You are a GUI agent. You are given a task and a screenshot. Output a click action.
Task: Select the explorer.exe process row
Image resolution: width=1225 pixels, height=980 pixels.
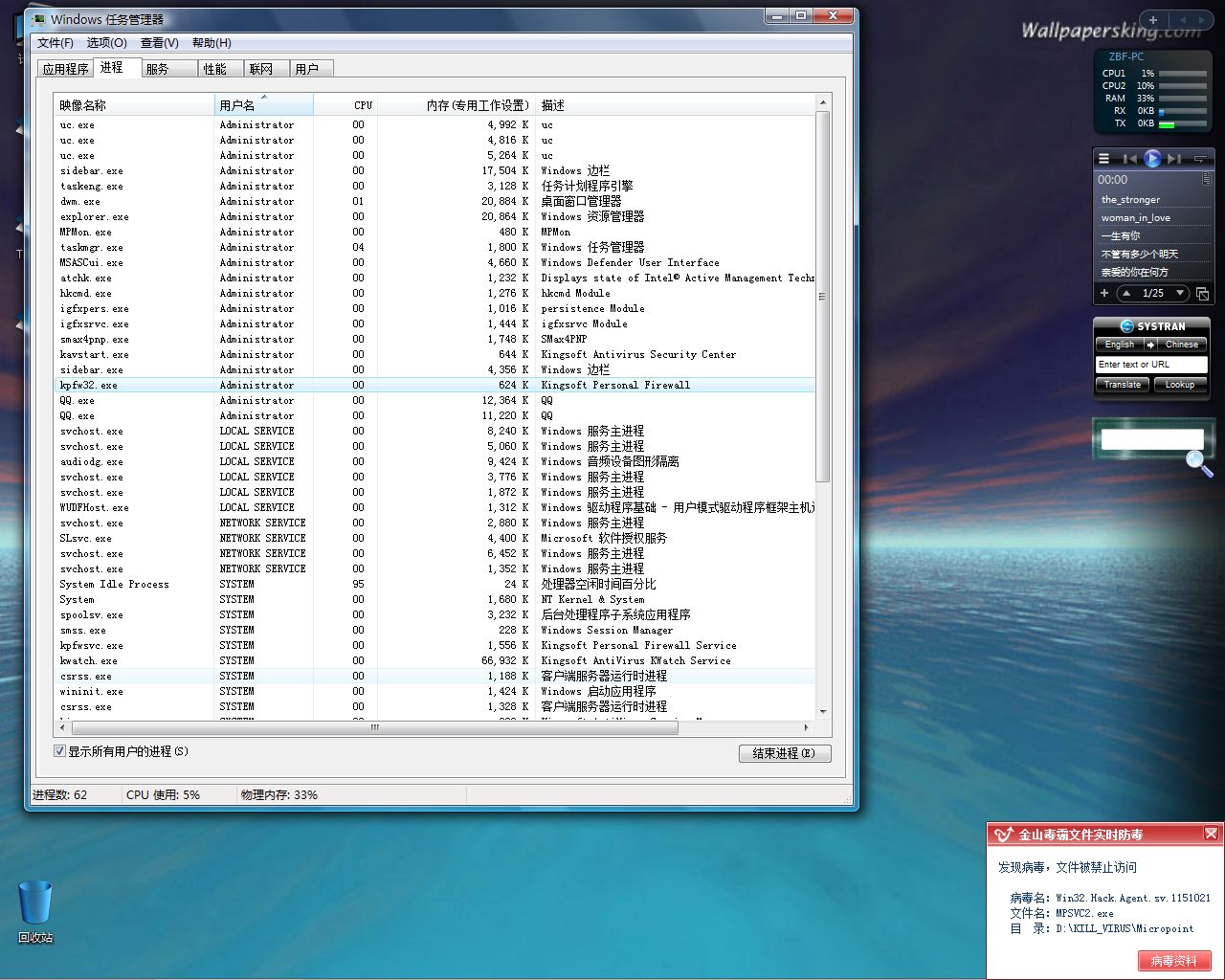435,216
